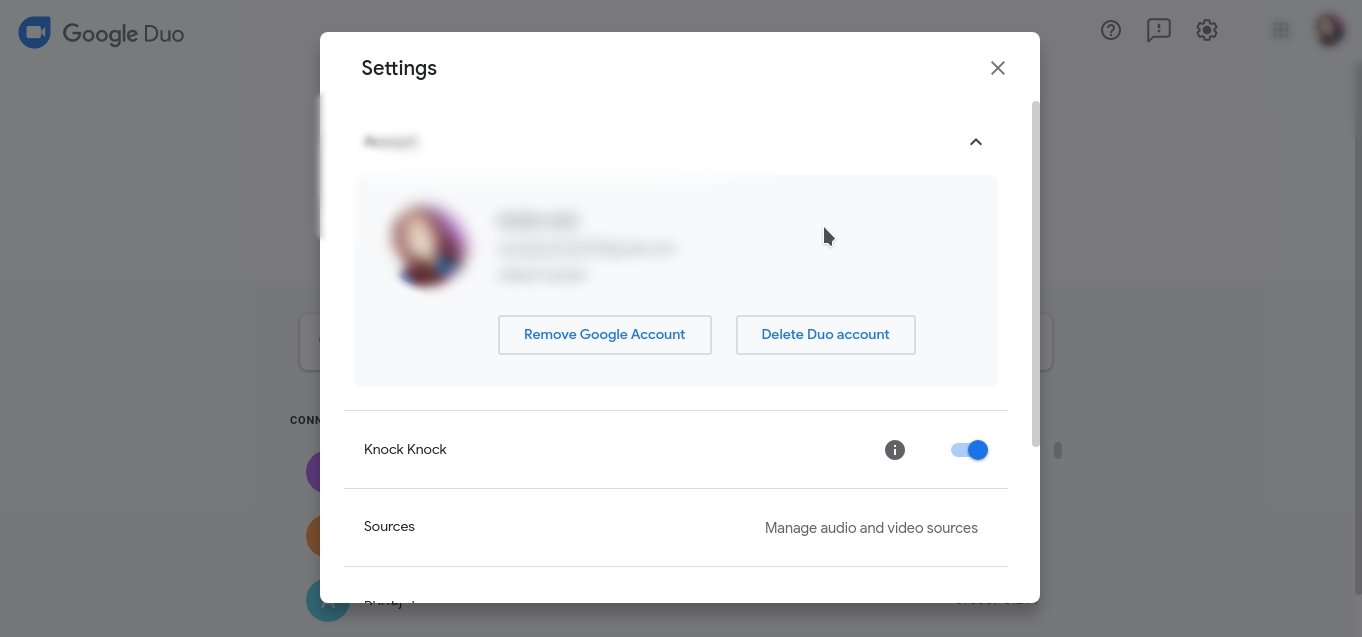Click the Settings dialog heading
Image resolution: width=1362 pixels, height=637 pixels.
(399, 68)
